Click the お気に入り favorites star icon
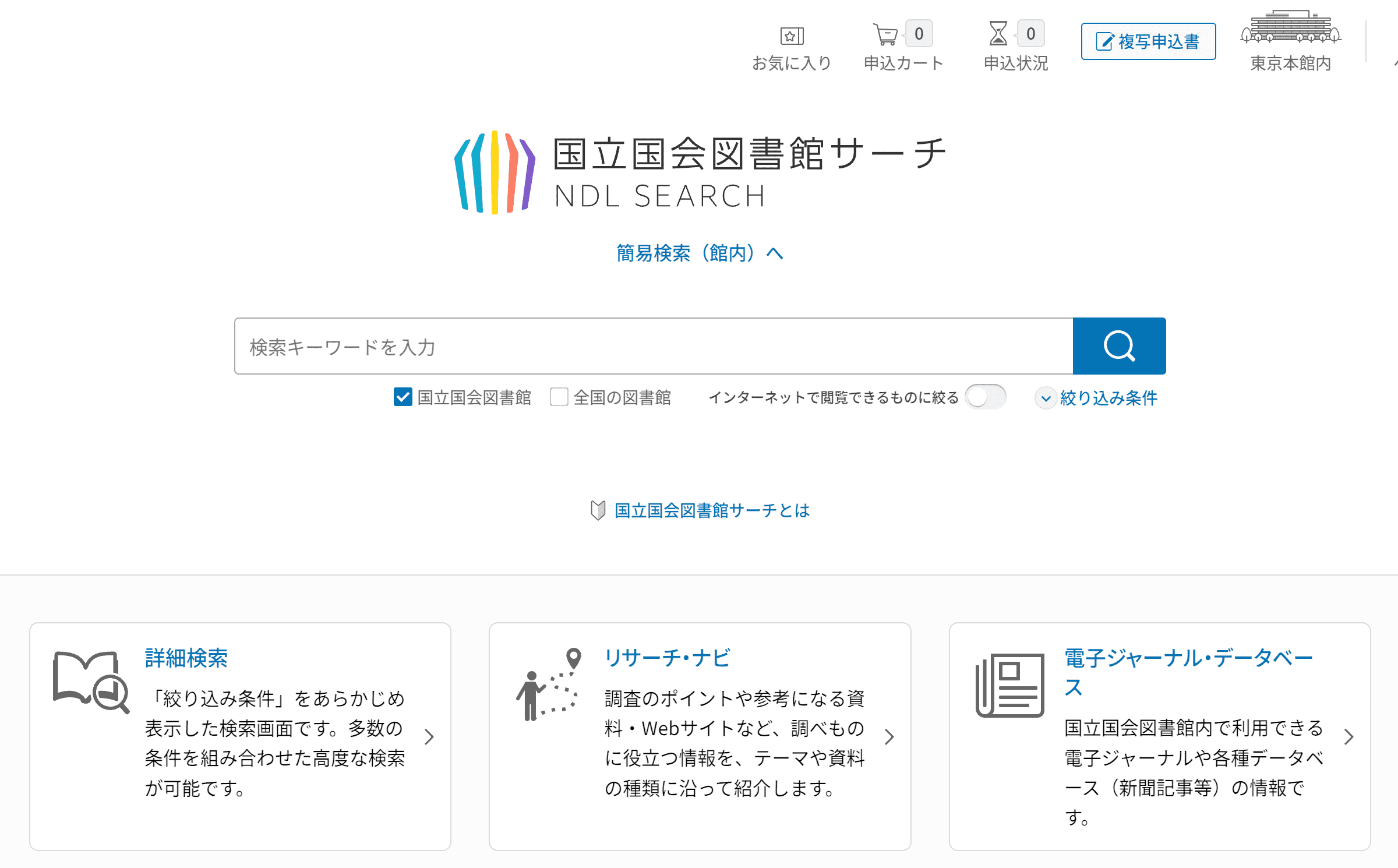 coord(792,36)
